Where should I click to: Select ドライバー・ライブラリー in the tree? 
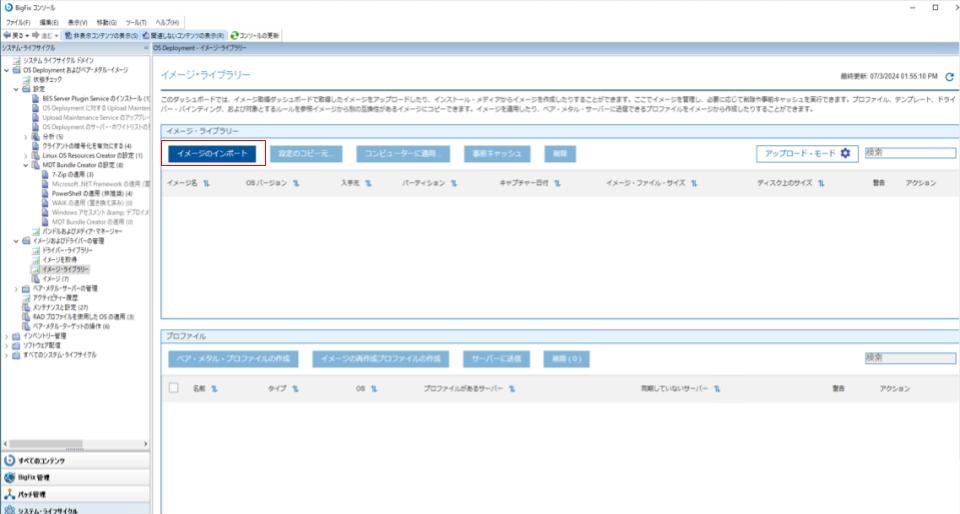pos(67,250)
